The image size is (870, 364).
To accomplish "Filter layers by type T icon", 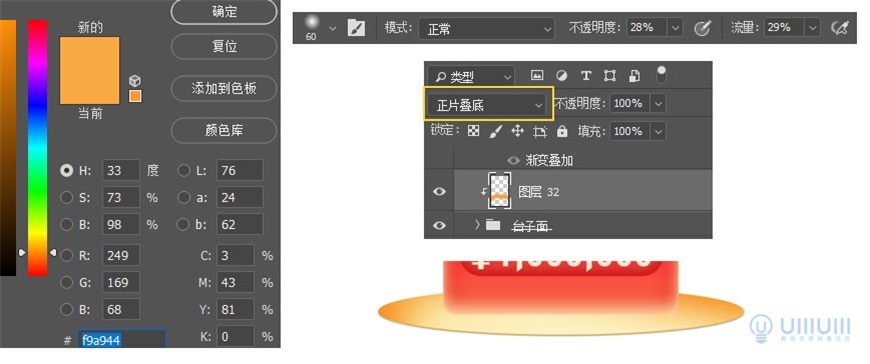I will click(x=586, y=75).
